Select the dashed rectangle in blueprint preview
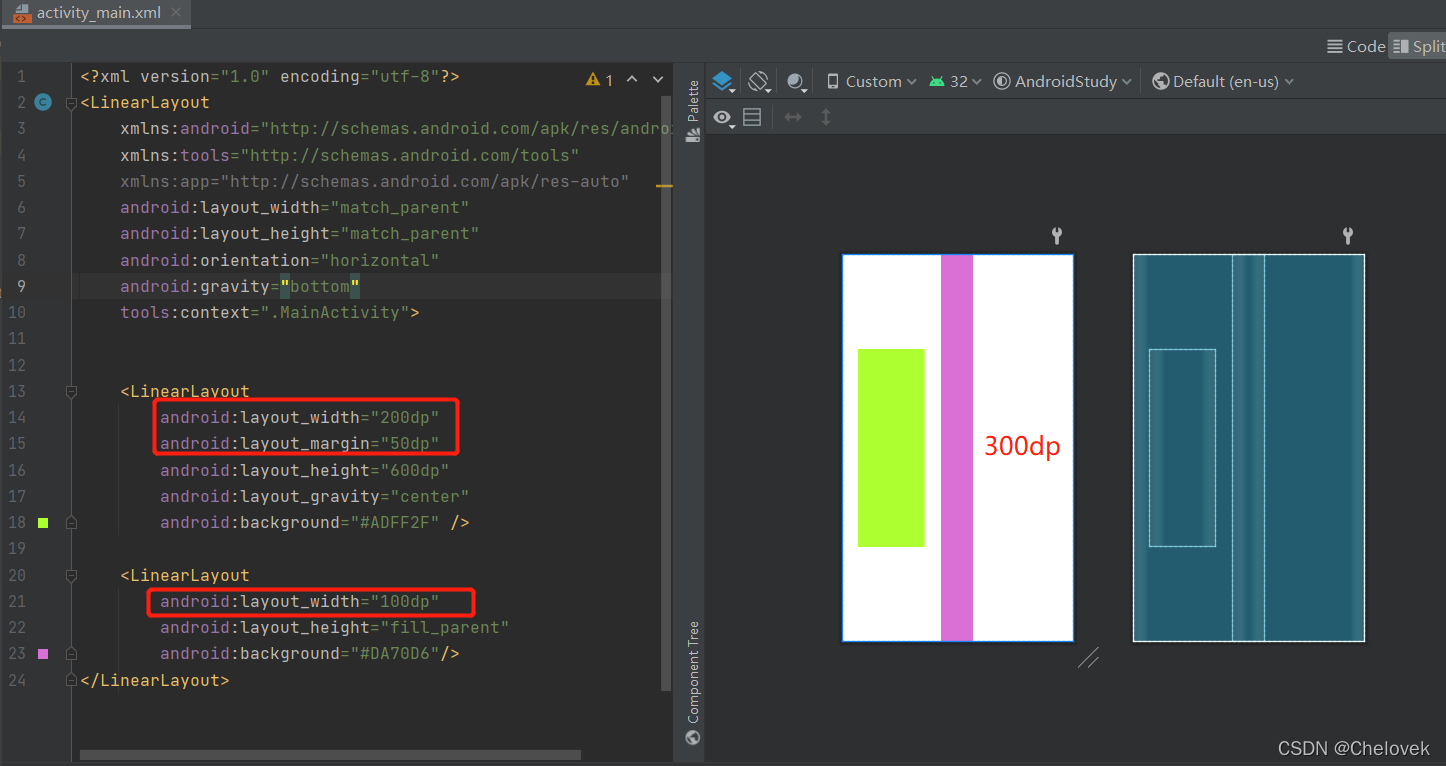 [x=1182, y=448]
